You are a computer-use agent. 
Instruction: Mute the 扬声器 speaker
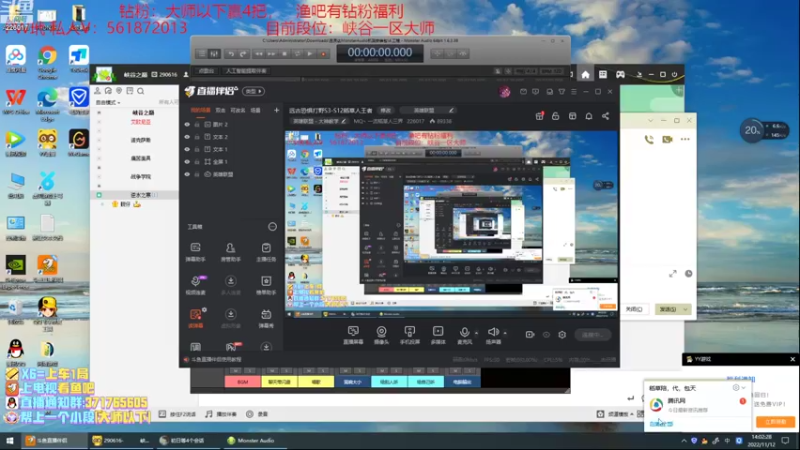pyautogui.click(x=493, y=335)
